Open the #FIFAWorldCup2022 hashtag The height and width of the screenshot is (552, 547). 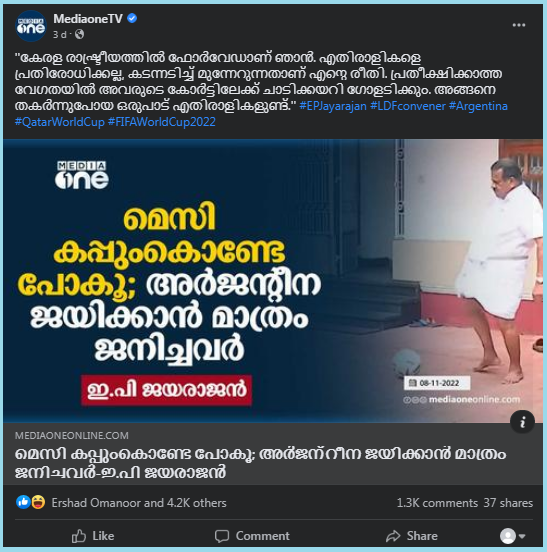pos(162,122)
